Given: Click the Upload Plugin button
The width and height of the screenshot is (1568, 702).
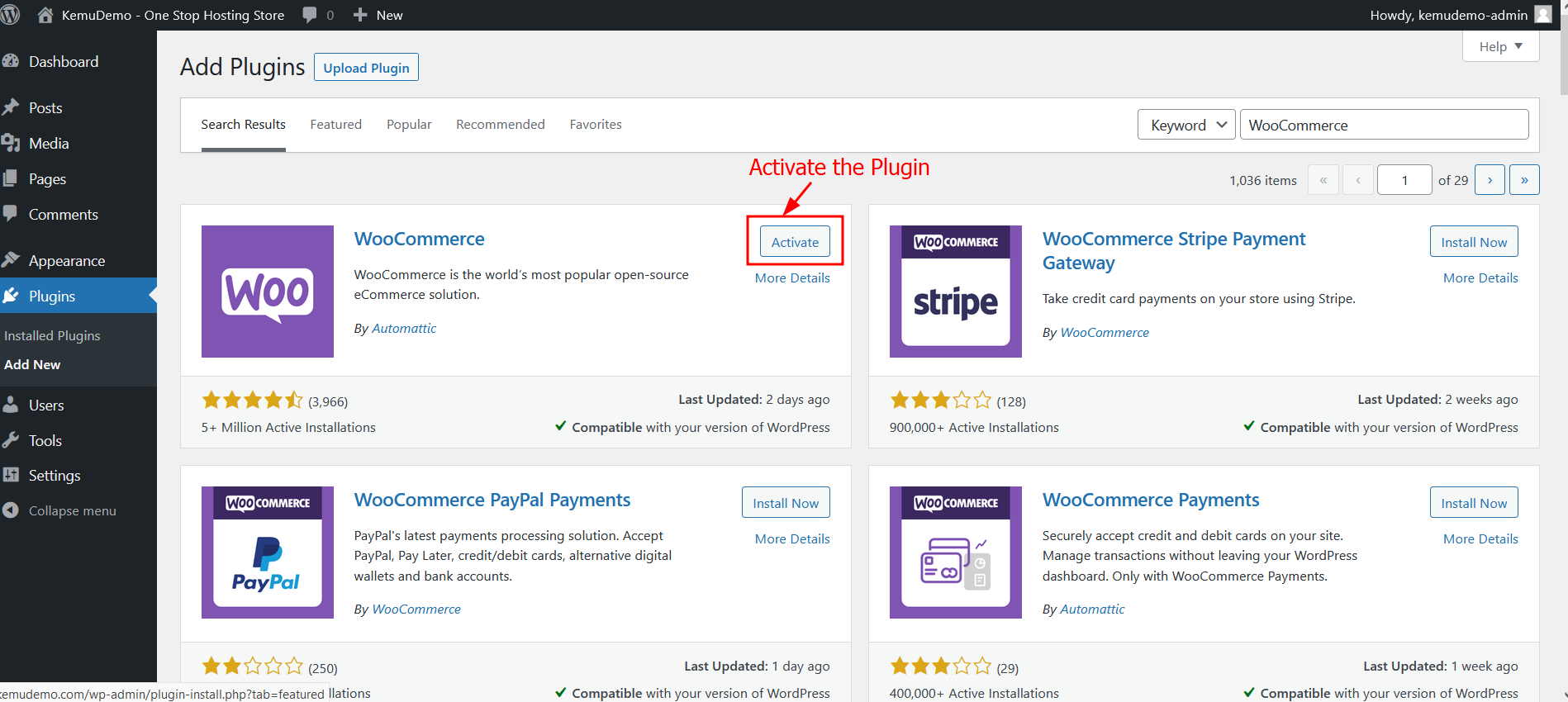Looking at the screenshot, I should pyautogui.click(x=366, y=68).
